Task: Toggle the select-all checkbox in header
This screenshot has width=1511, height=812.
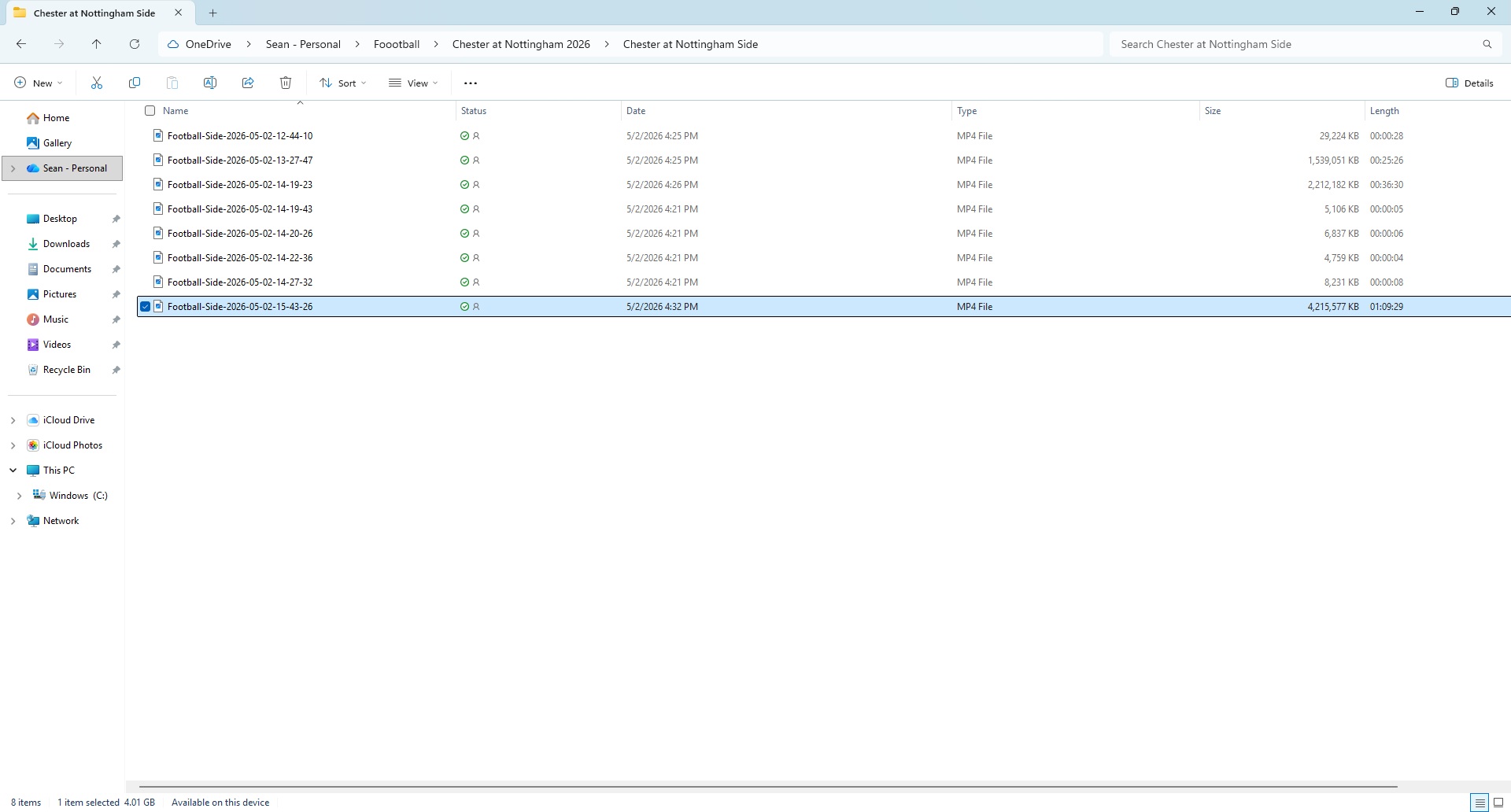Action: tap(150, 111)
